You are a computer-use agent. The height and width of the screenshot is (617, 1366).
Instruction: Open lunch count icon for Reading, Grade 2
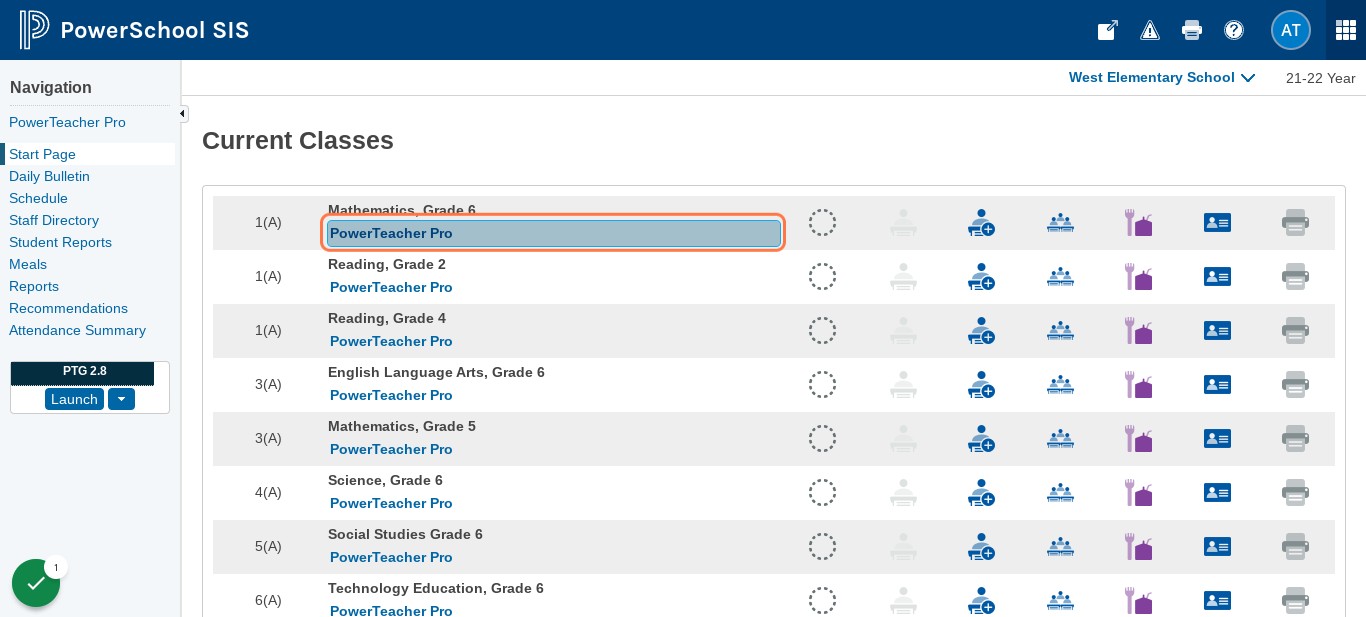point(1138,277)
